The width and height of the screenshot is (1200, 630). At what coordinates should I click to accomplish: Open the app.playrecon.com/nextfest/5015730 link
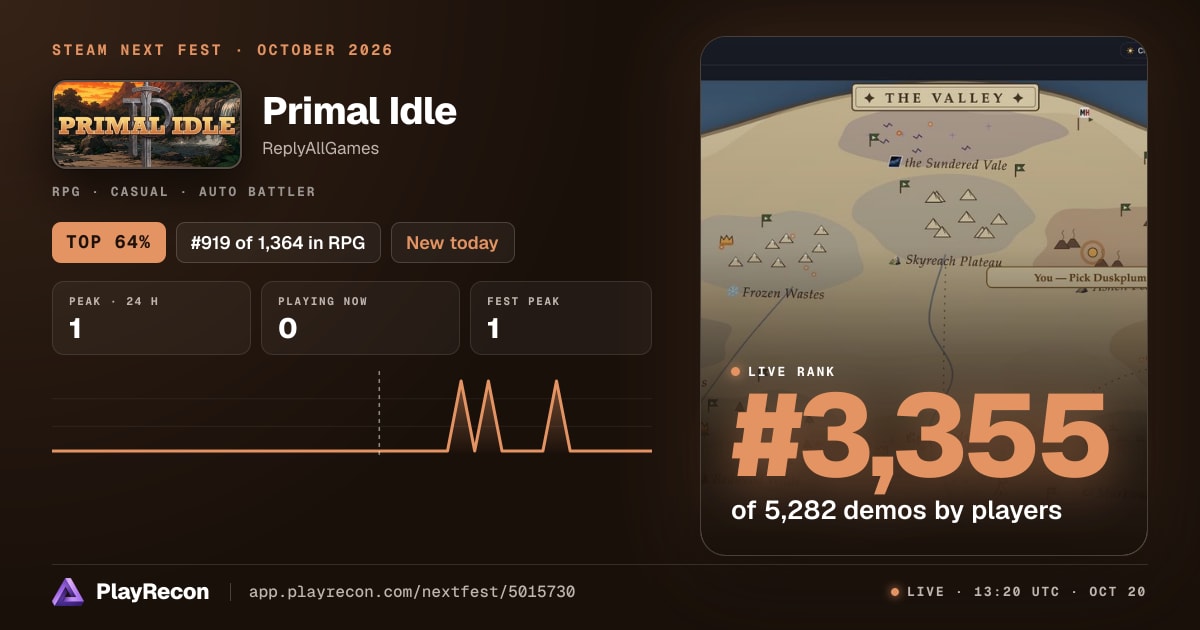pos(411,592)
